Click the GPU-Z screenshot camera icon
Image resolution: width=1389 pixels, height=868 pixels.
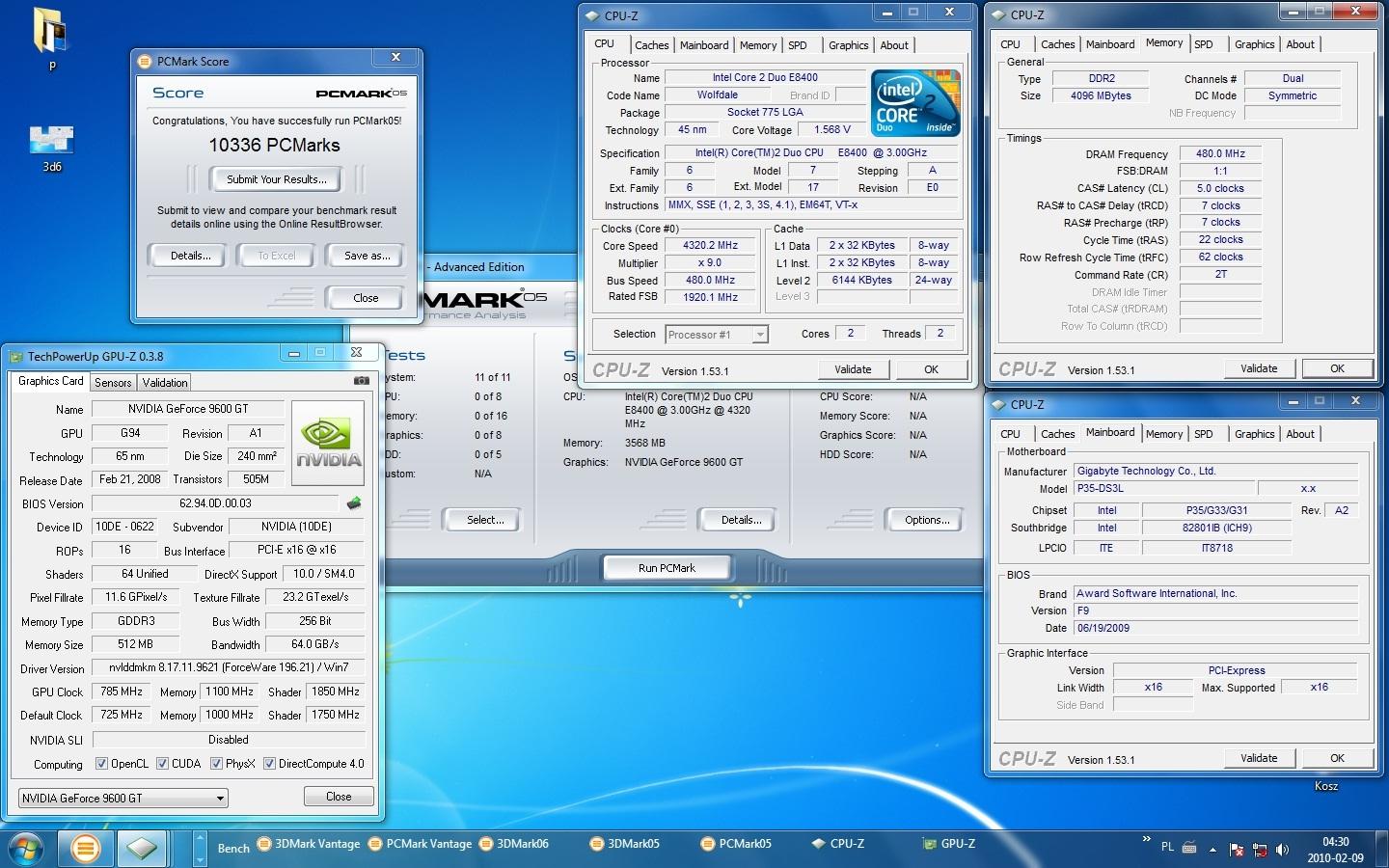[362, 381]
